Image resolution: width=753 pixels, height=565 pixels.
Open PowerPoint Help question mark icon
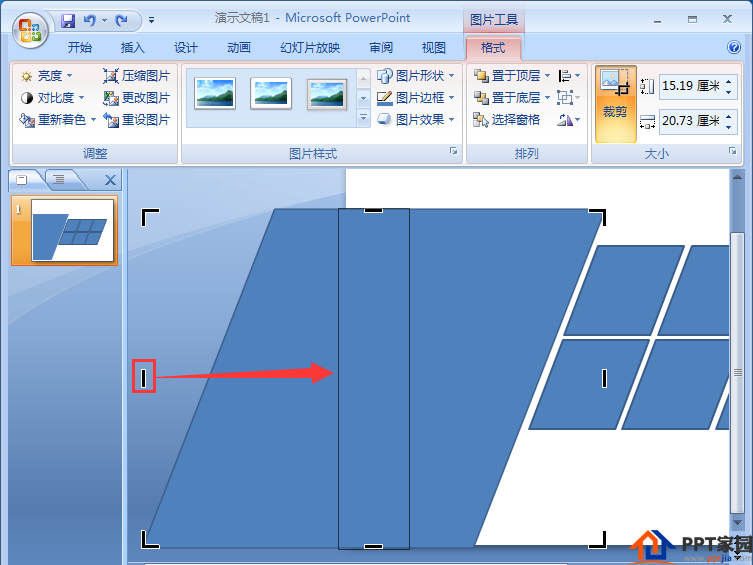click(733, 47)
